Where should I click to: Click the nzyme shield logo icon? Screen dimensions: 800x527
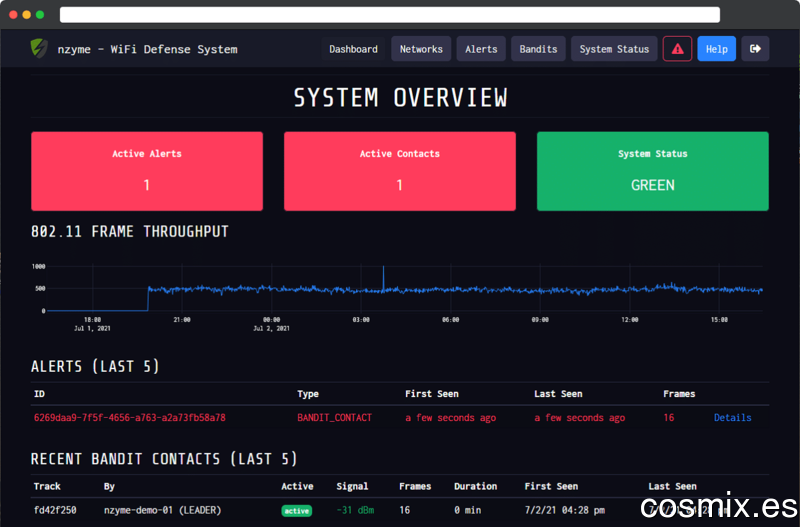[39, 48]
